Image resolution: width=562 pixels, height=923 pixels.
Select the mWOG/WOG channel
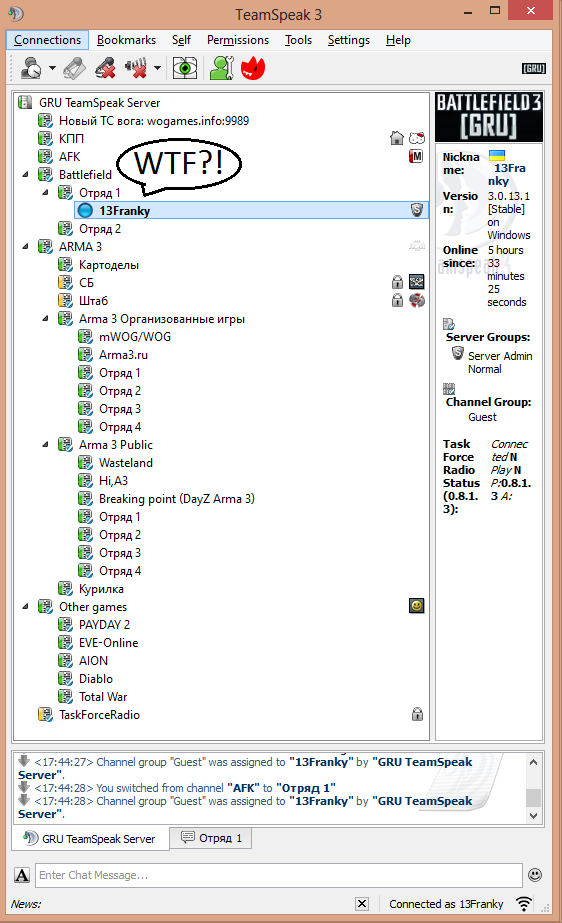point(135,337)
